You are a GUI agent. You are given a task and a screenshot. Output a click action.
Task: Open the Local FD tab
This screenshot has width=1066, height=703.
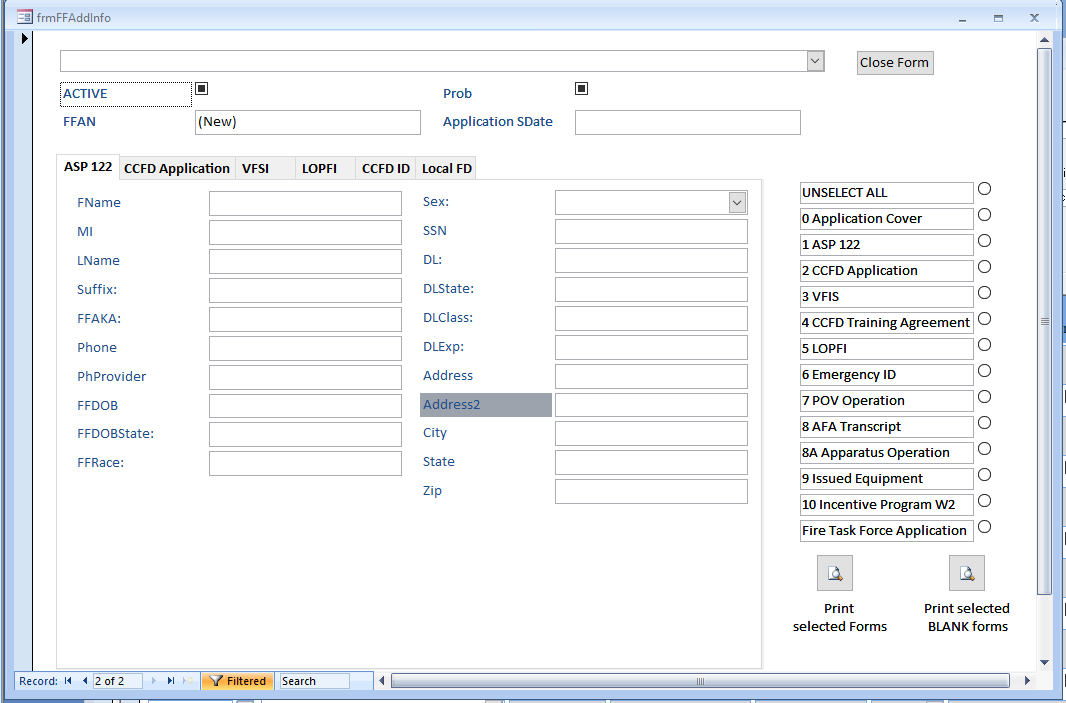(x=447, y=169)
